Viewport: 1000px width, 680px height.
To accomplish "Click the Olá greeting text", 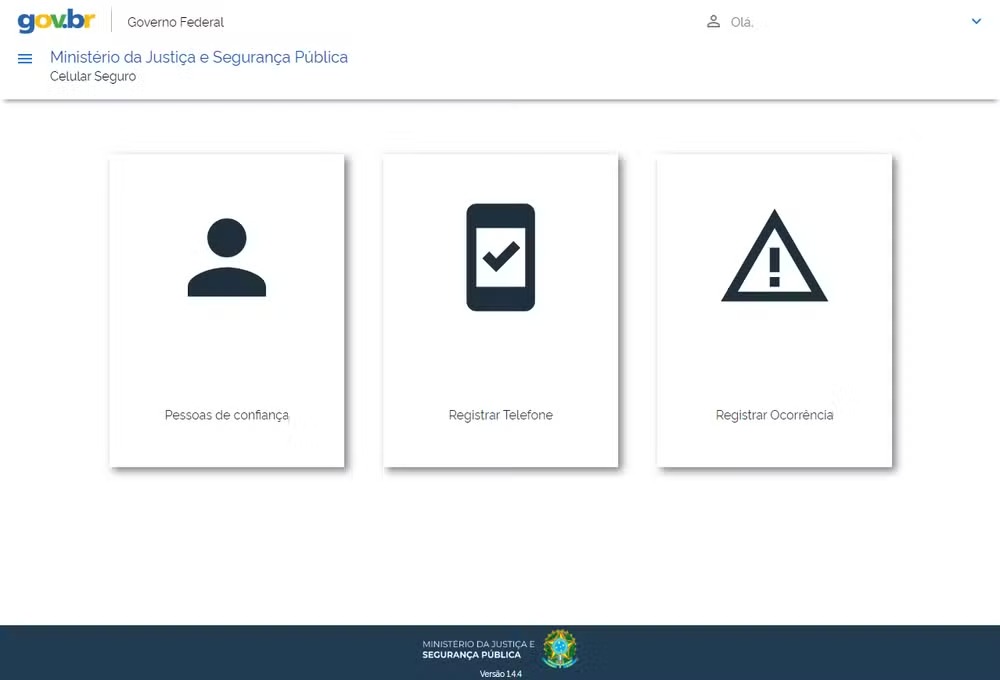I will coord(742,22).
